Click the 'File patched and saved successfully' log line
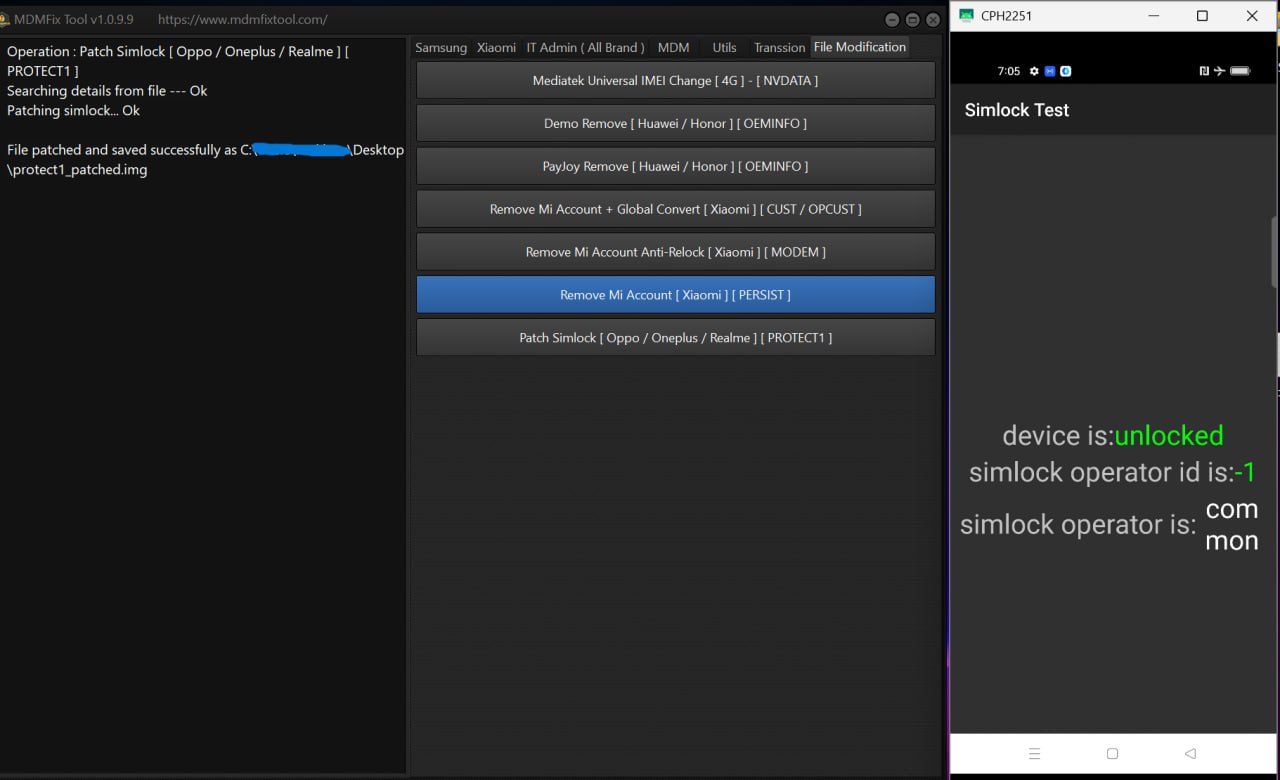The width and height of the screenshot is (1280, 780). pyautogui.click(x=205, y=150)
